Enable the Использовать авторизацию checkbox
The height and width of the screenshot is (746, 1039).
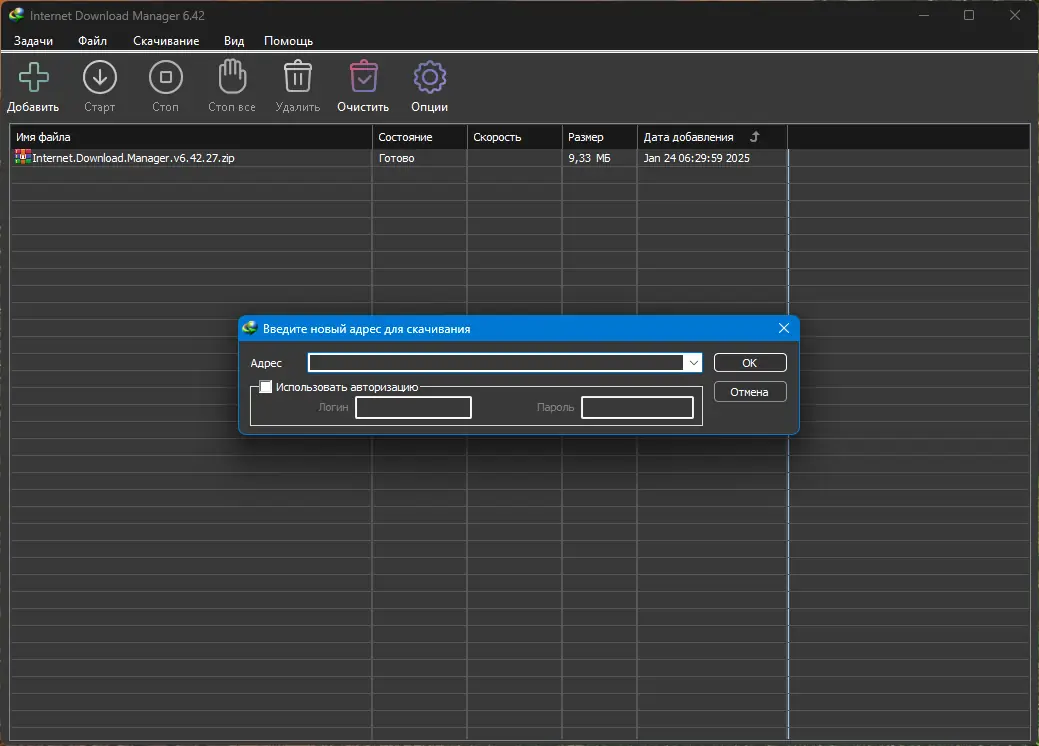[x=266, y=387]
